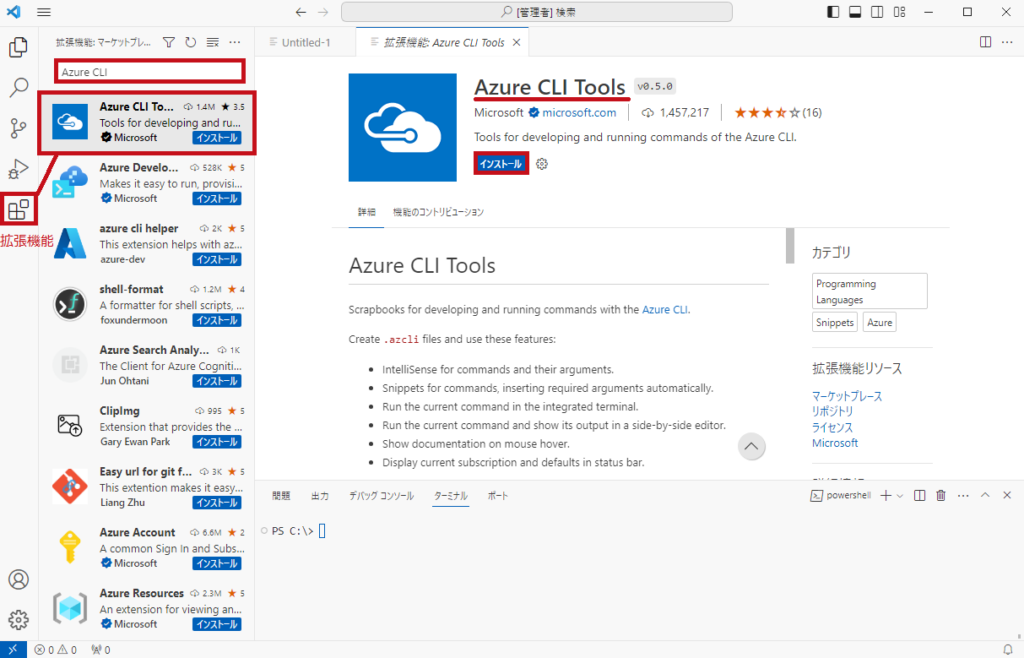This screenshot has width=1024, height=658.
Task: Type in the extensions search field showing Azure CLI
Action: pos(148,71)
